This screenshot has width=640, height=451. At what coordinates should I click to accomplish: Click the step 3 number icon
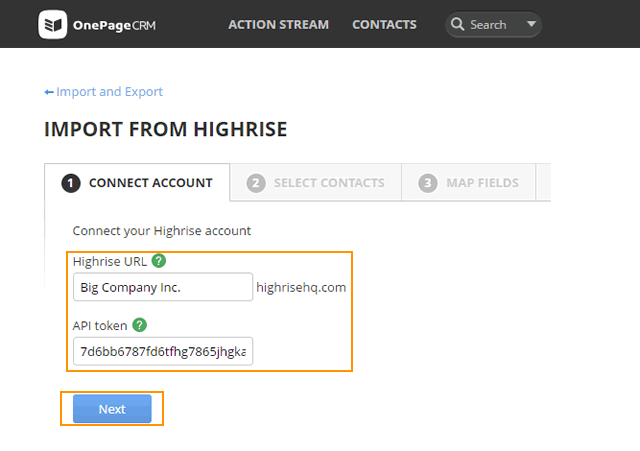(x=428, y=183)
